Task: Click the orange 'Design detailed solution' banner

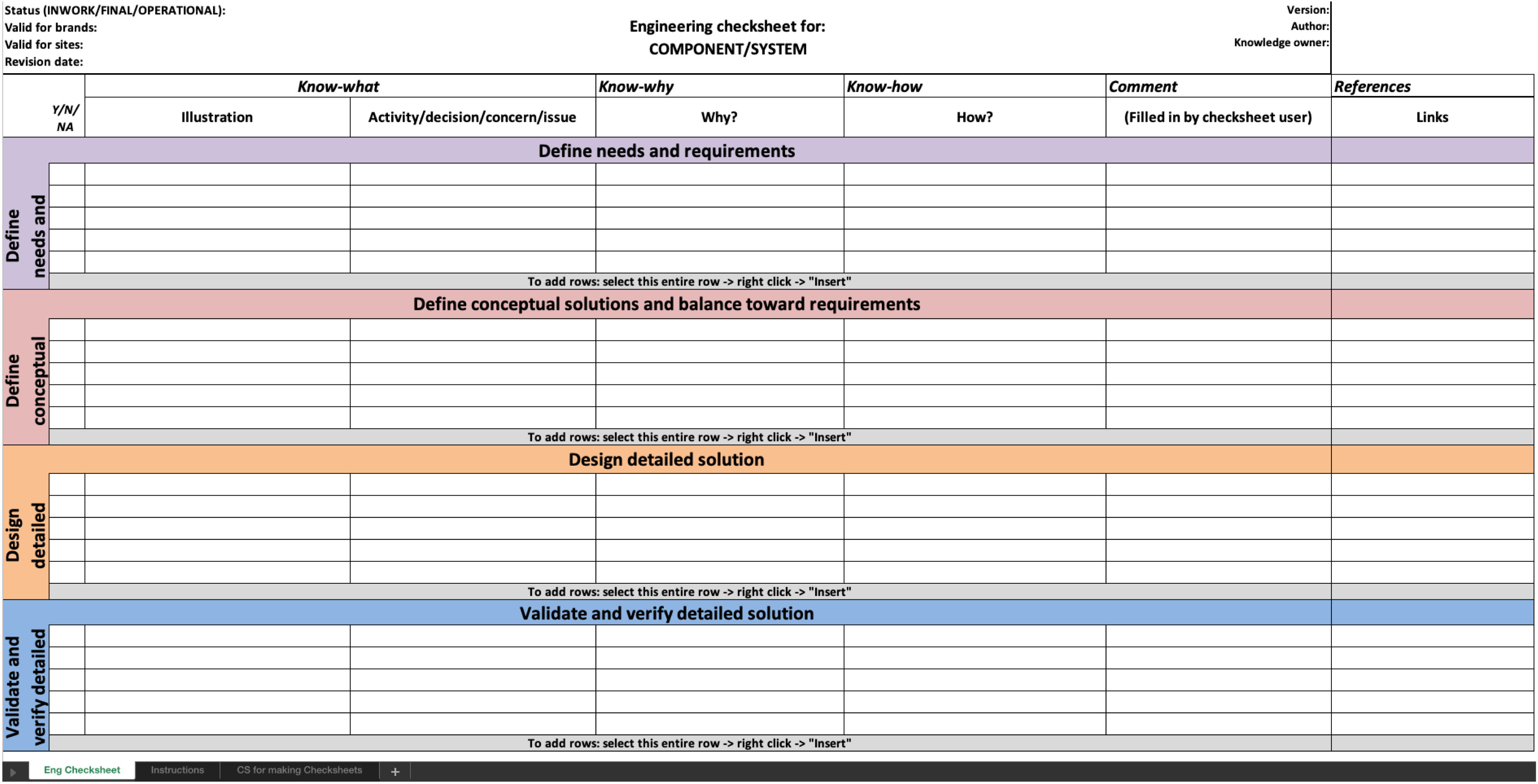Action: click(x=666, y=459)
